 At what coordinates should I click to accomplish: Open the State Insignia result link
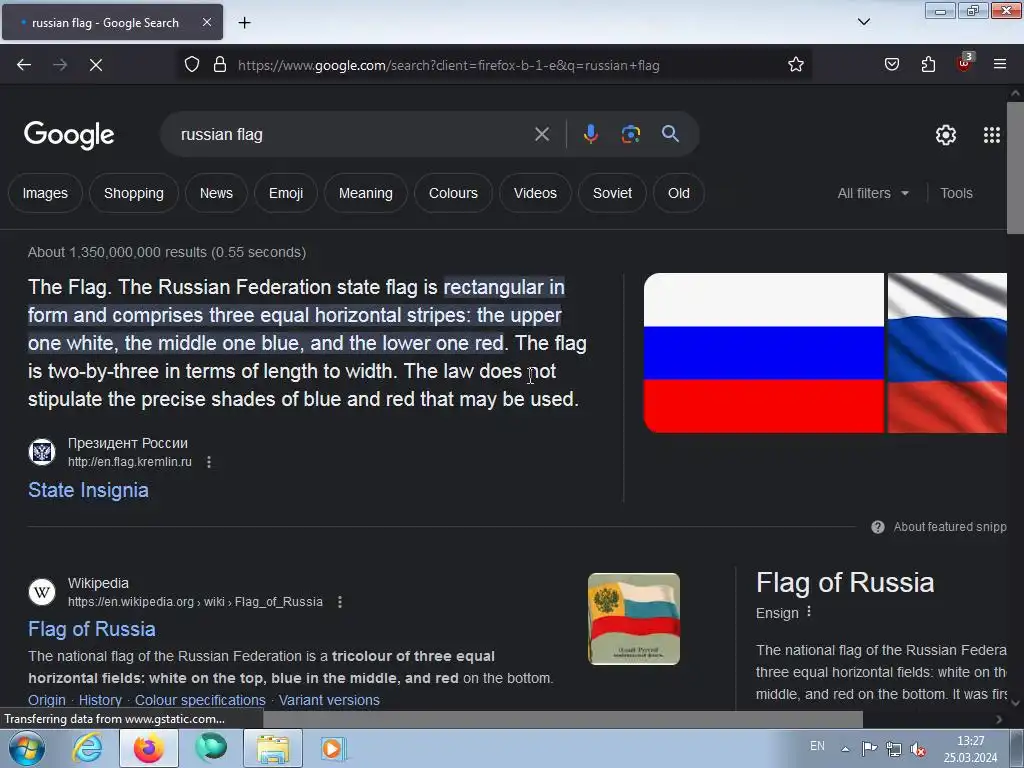[x=88, y=490]
